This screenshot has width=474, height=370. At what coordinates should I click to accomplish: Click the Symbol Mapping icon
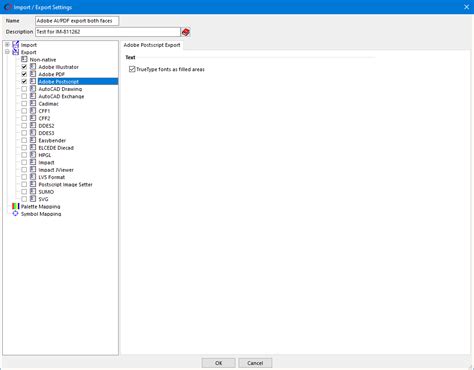(16, 214)
